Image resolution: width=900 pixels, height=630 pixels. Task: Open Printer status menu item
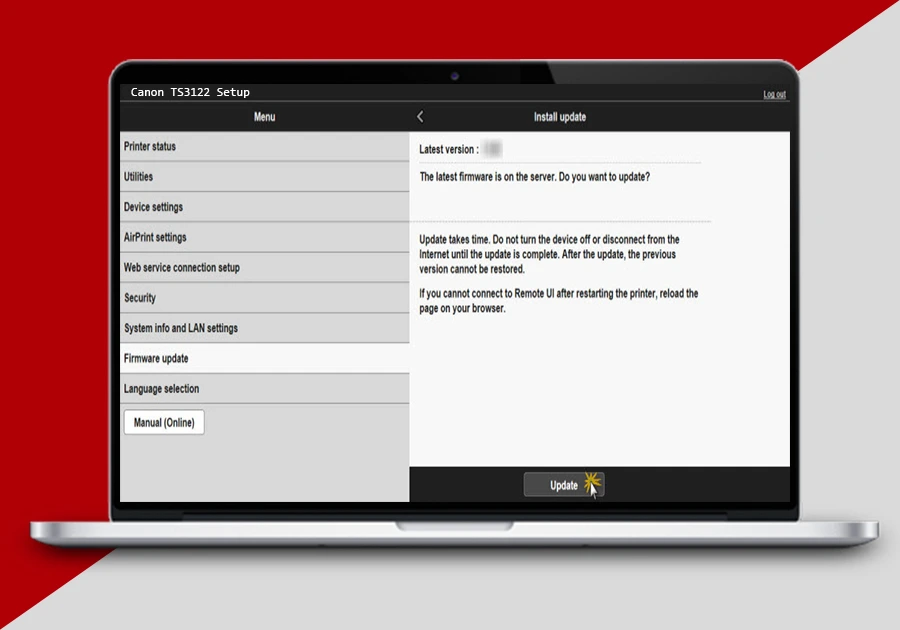pyautogui.click(x=265, y=146)
